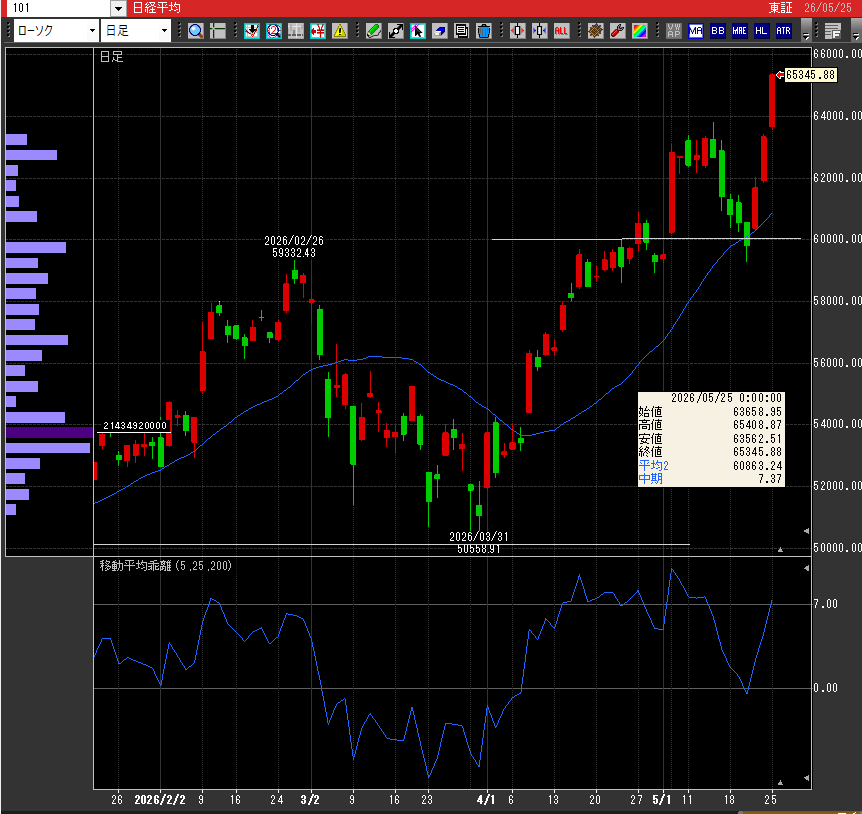Click the red wrench tool icon
This screenshot has height=814, width=862.
[x=617, y=31]
